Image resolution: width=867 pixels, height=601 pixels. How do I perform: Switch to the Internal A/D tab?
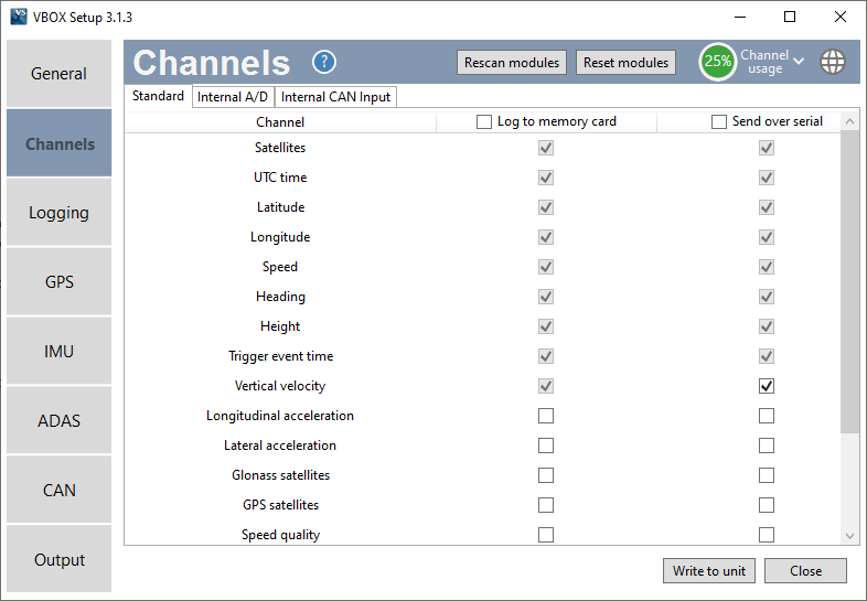tap(232, 97)
